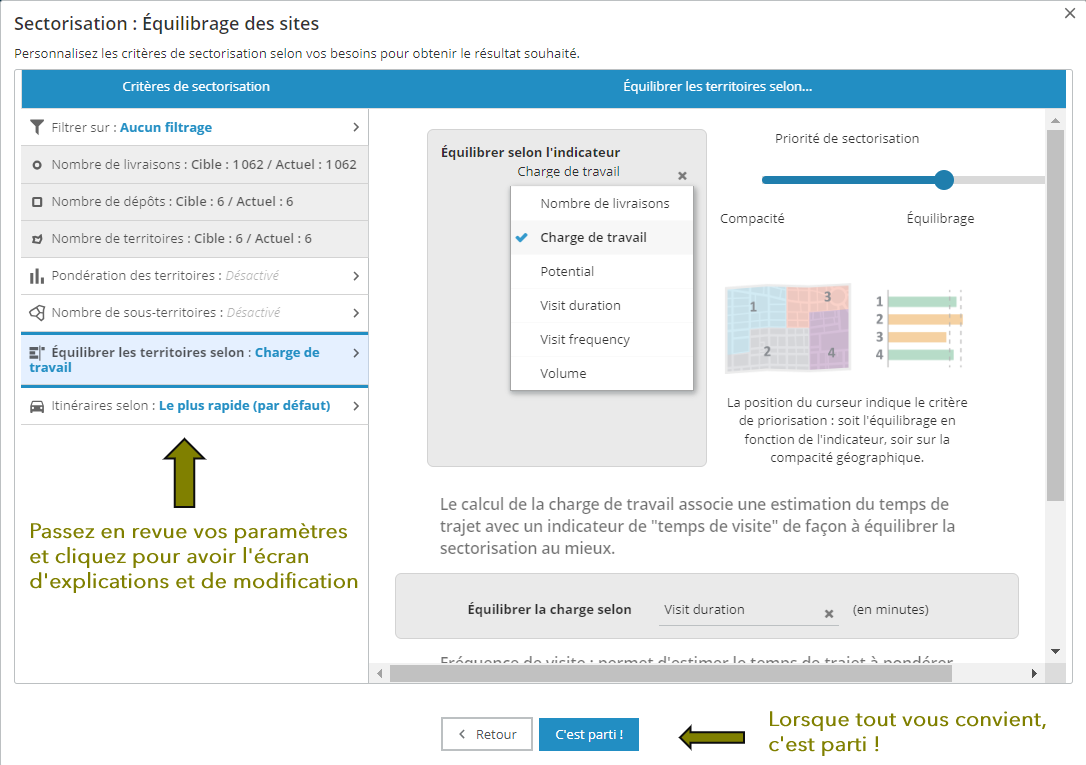Click the horizontal scrollbar right arrow
Screen dimensions: 1086x765
click(1034, 674)
